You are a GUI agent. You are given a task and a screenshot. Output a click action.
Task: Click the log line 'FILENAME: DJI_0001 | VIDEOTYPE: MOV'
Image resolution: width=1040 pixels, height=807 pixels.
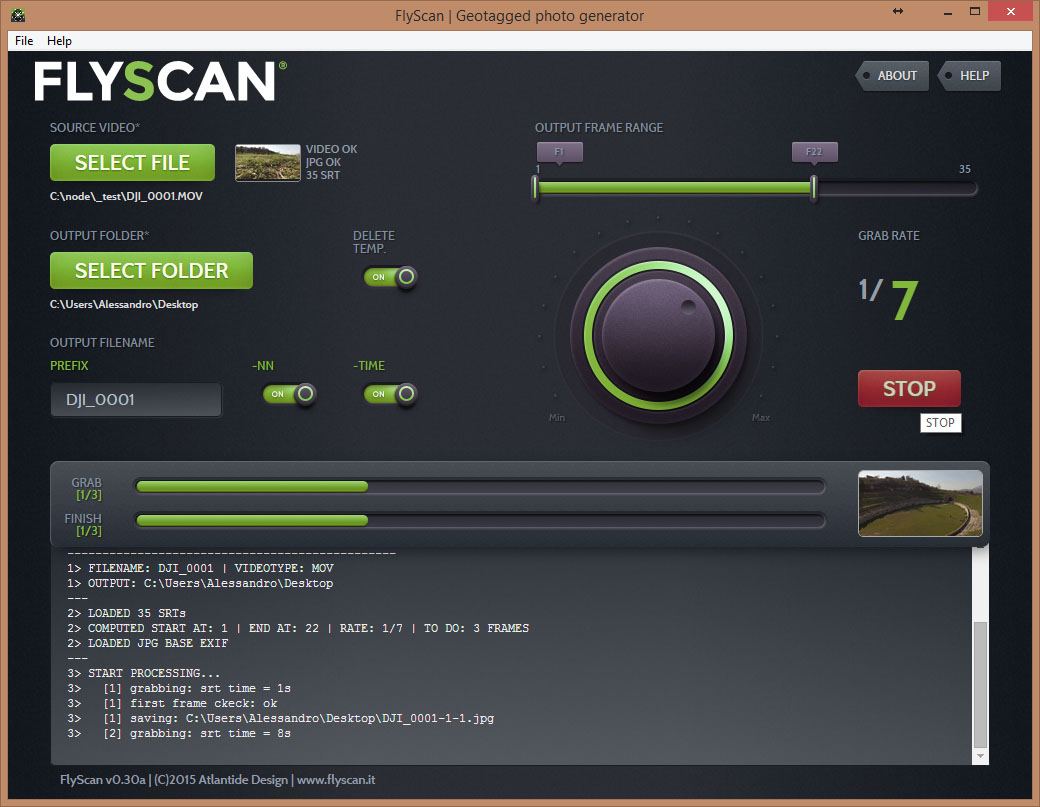click(x=200, y=568)
